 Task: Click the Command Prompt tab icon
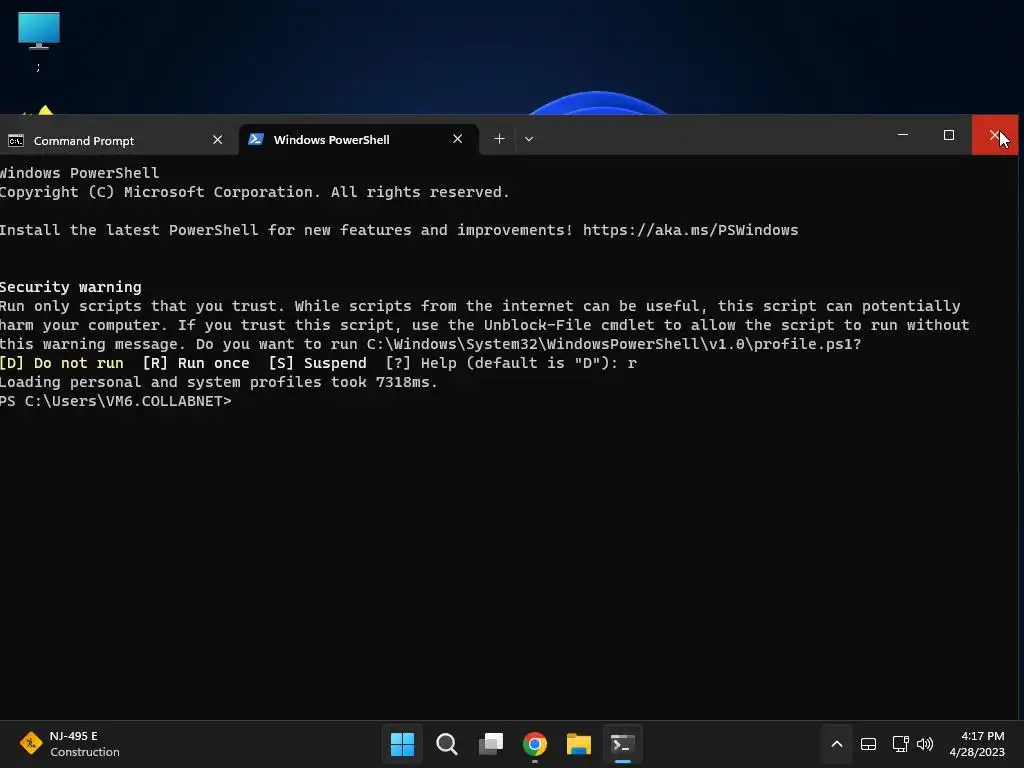pyautogui.click(x=16, y=140)
